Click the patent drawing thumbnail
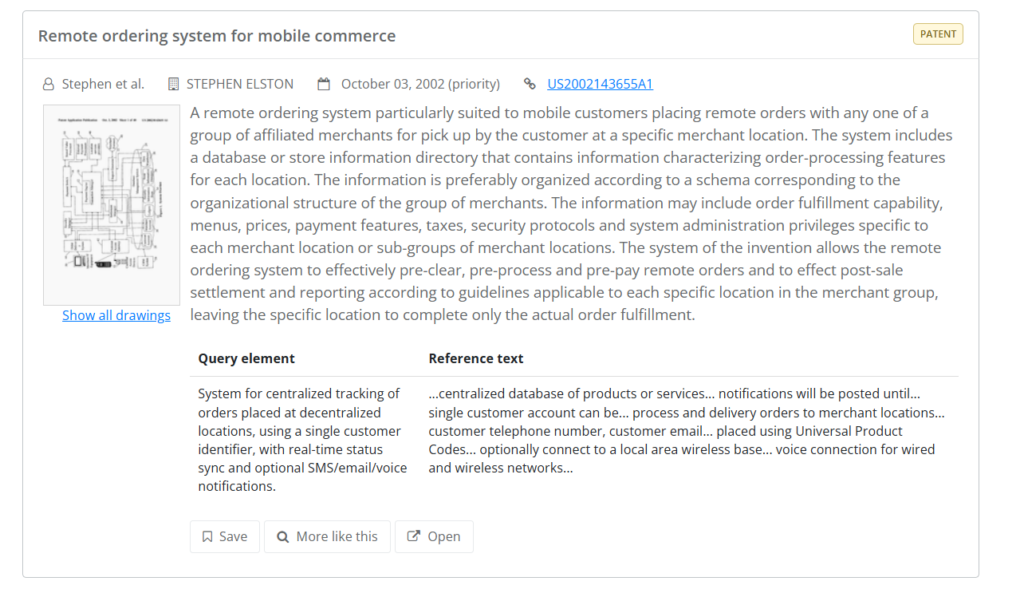The image size is (1024, 597). tap(112, 205)
